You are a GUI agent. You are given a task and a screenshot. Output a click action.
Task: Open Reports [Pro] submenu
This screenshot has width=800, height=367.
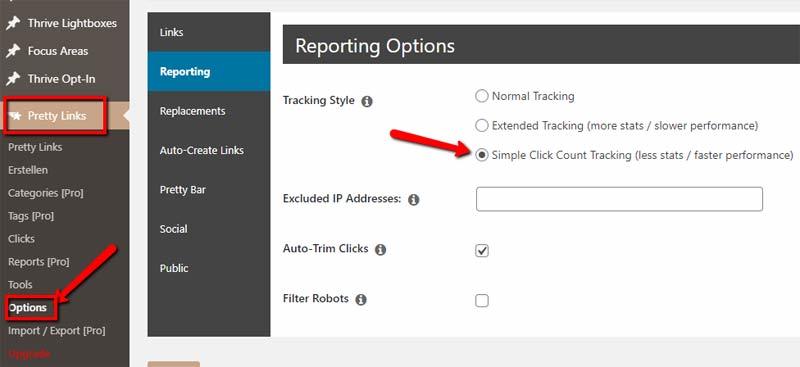click(x=38, y=262)
